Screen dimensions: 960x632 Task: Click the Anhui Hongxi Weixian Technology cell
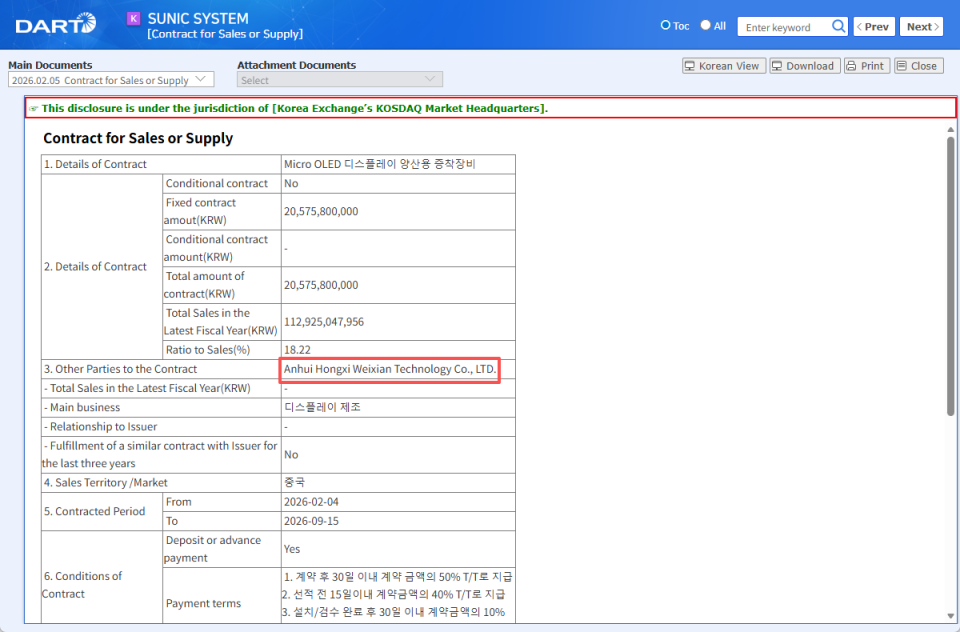[x=390, y=369]
